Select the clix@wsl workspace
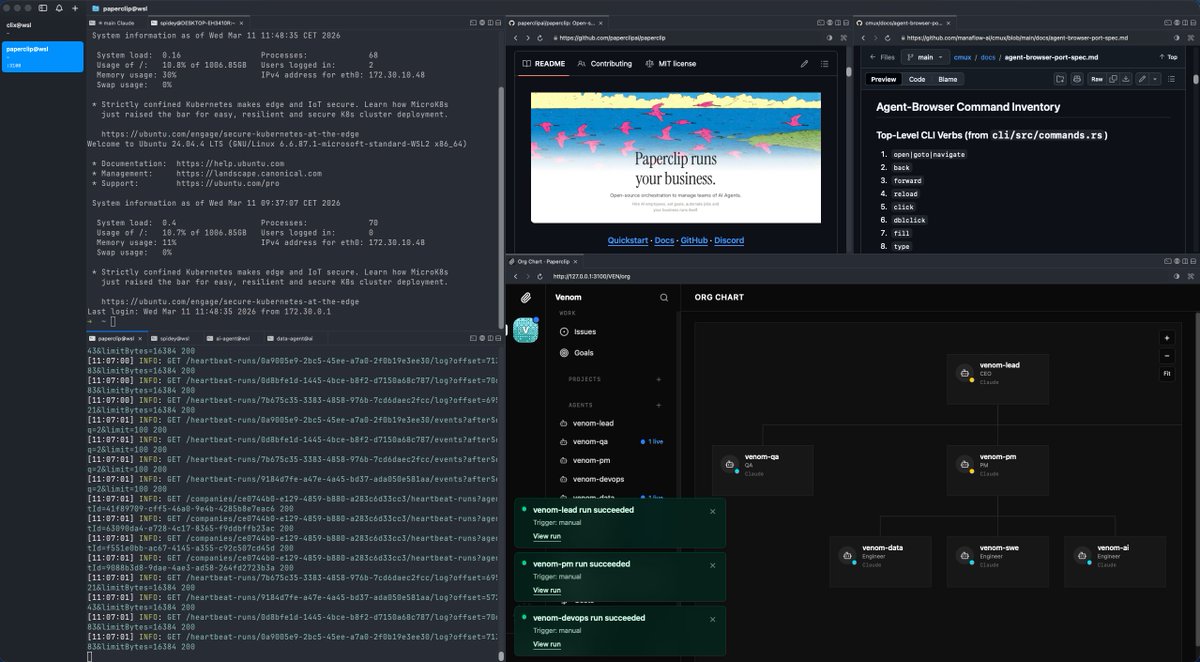Screen dimensions: 1200x662 coord(42,28)
